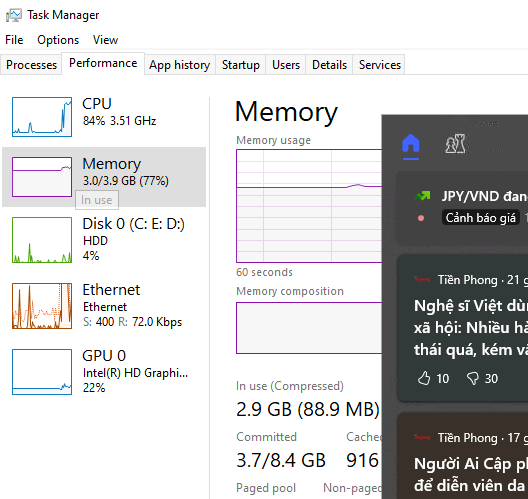Screen dimensions: 528x499
Task: Open the View menu
Action: click(x=105, y=40)
